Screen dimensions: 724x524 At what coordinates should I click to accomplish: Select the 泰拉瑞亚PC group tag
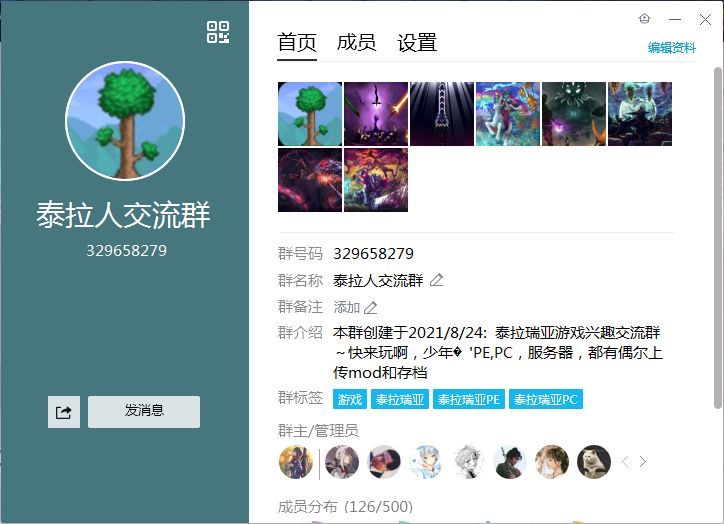[546, 399]
